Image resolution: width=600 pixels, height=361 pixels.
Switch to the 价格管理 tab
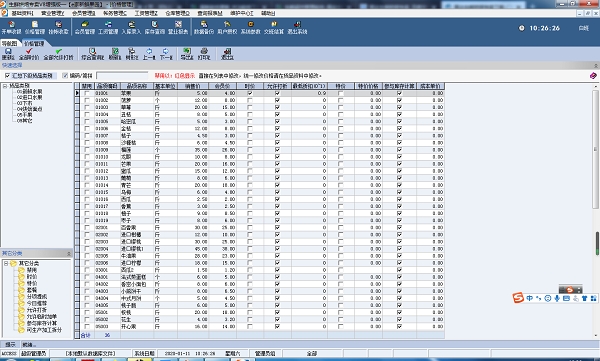[x=34, y=43]
